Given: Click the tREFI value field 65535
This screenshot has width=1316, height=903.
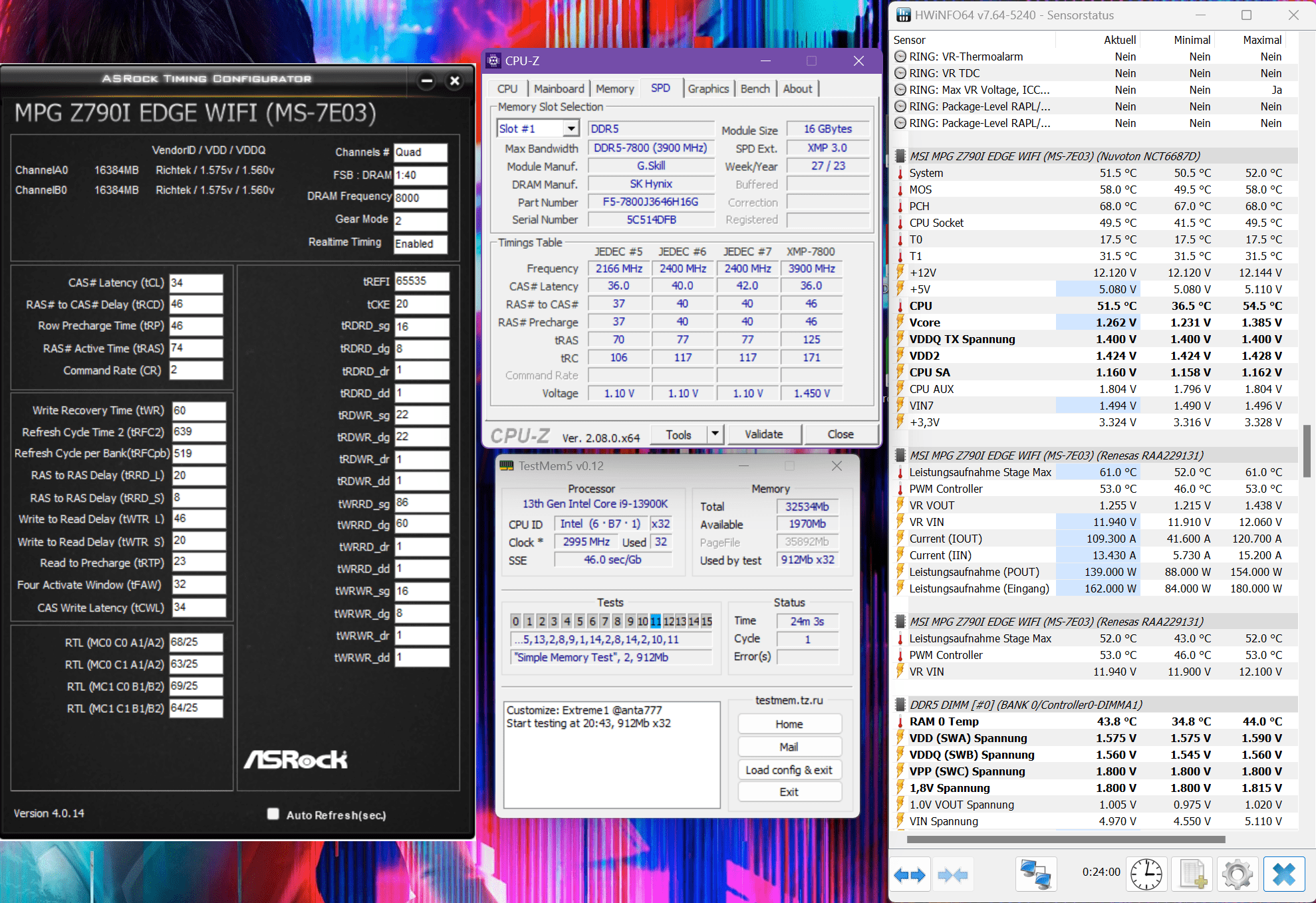Looking at the screenshot, I should click(421, 281).
